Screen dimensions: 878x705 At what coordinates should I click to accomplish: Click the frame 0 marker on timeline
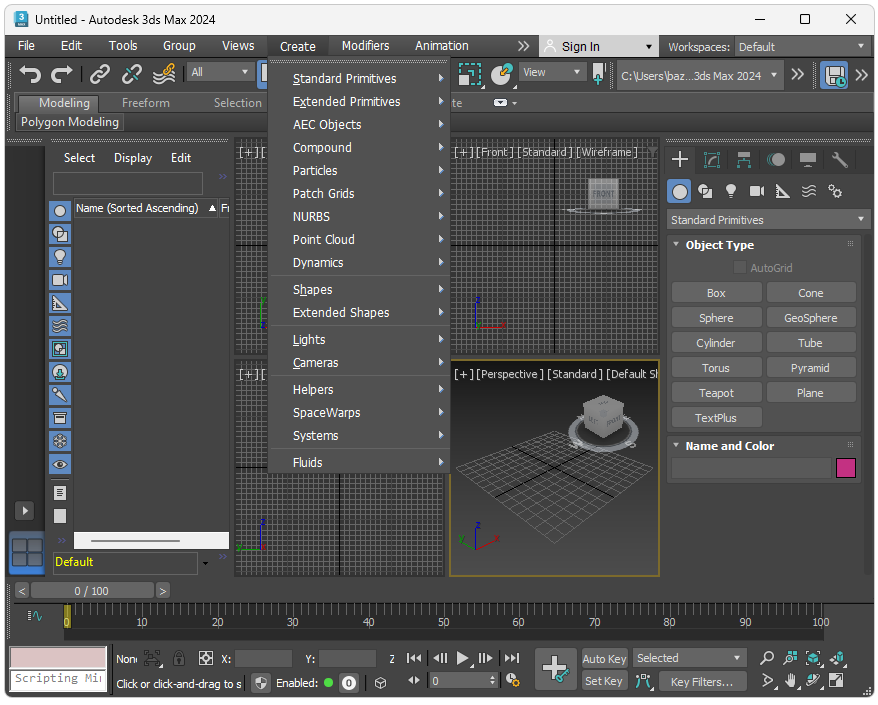point(67,616)
